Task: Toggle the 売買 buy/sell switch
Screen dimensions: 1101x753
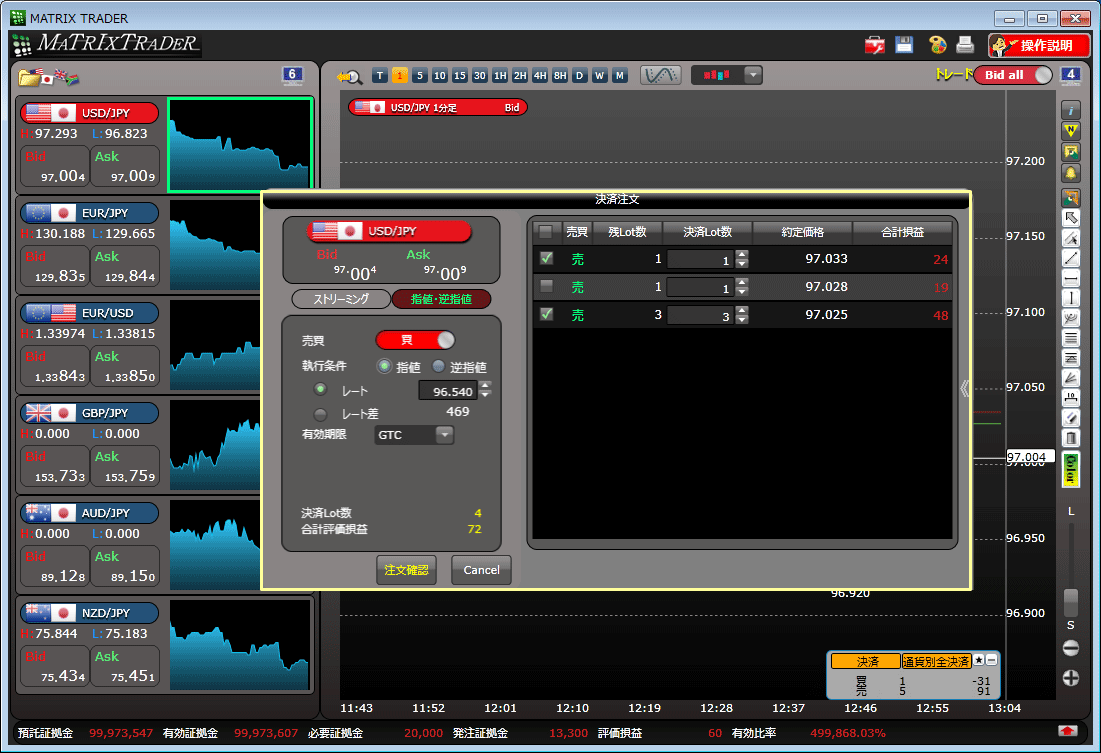Action: pos(415,340)
